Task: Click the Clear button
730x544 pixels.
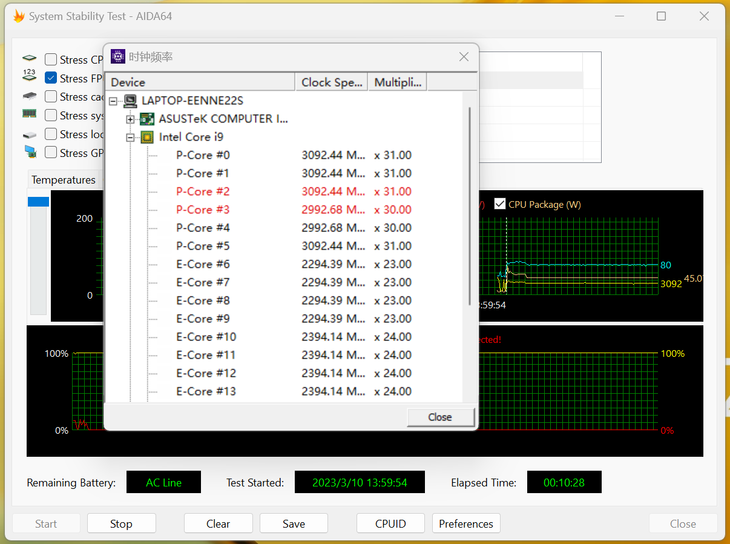Action: [x=218, y=524]
